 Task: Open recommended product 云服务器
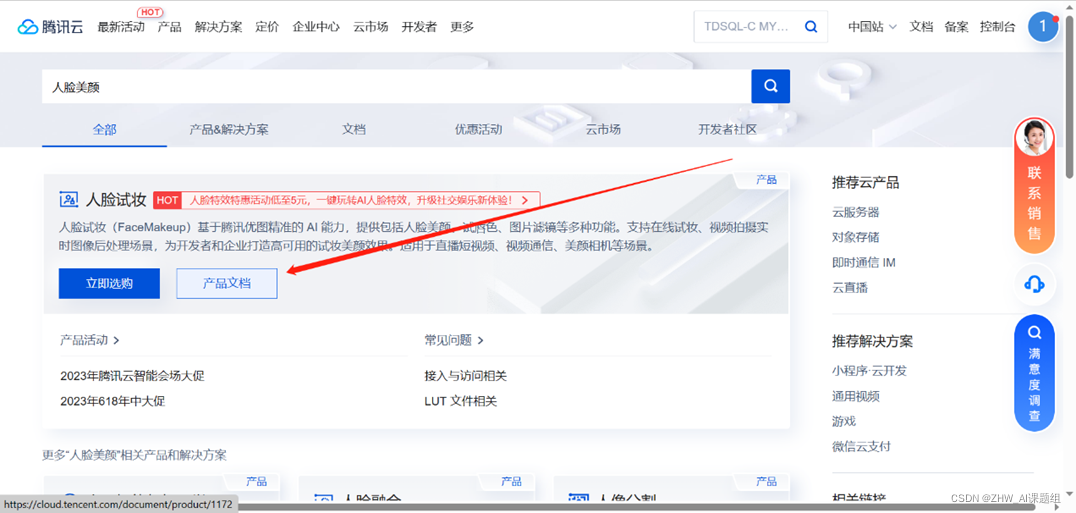[x=856, y=213]
